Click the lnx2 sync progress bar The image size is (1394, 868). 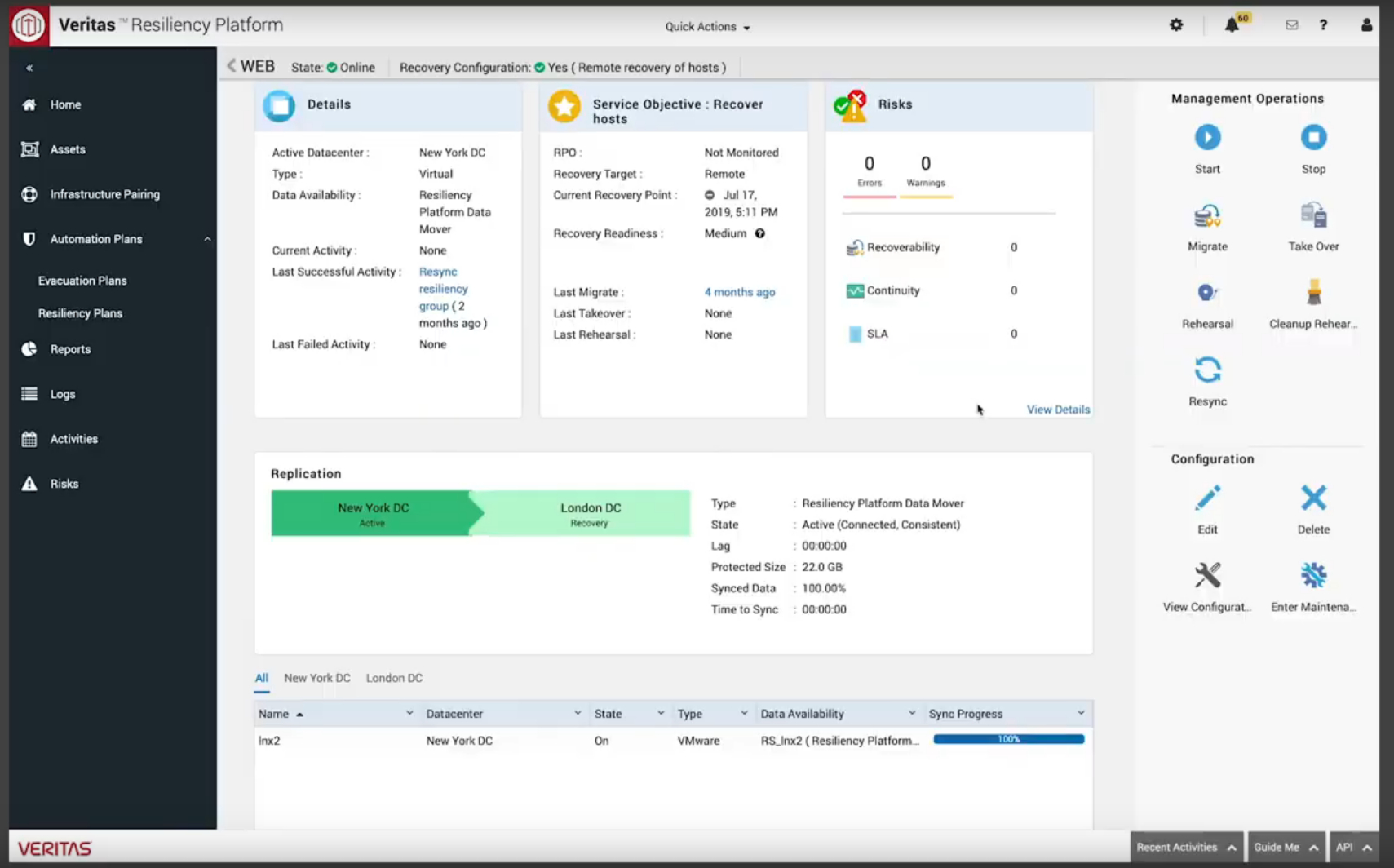click(1009, 739)
